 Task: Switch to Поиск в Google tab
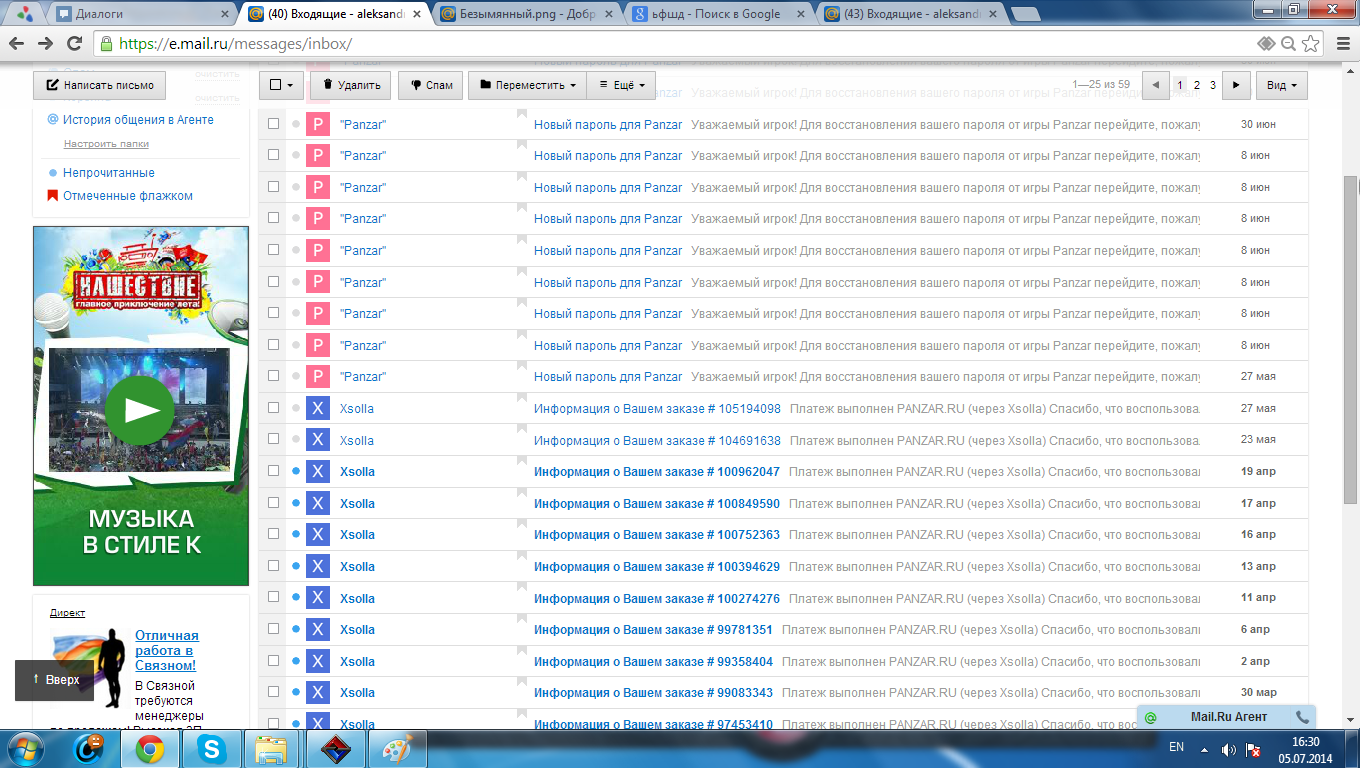pyautogui.click(x=720, y=14)
